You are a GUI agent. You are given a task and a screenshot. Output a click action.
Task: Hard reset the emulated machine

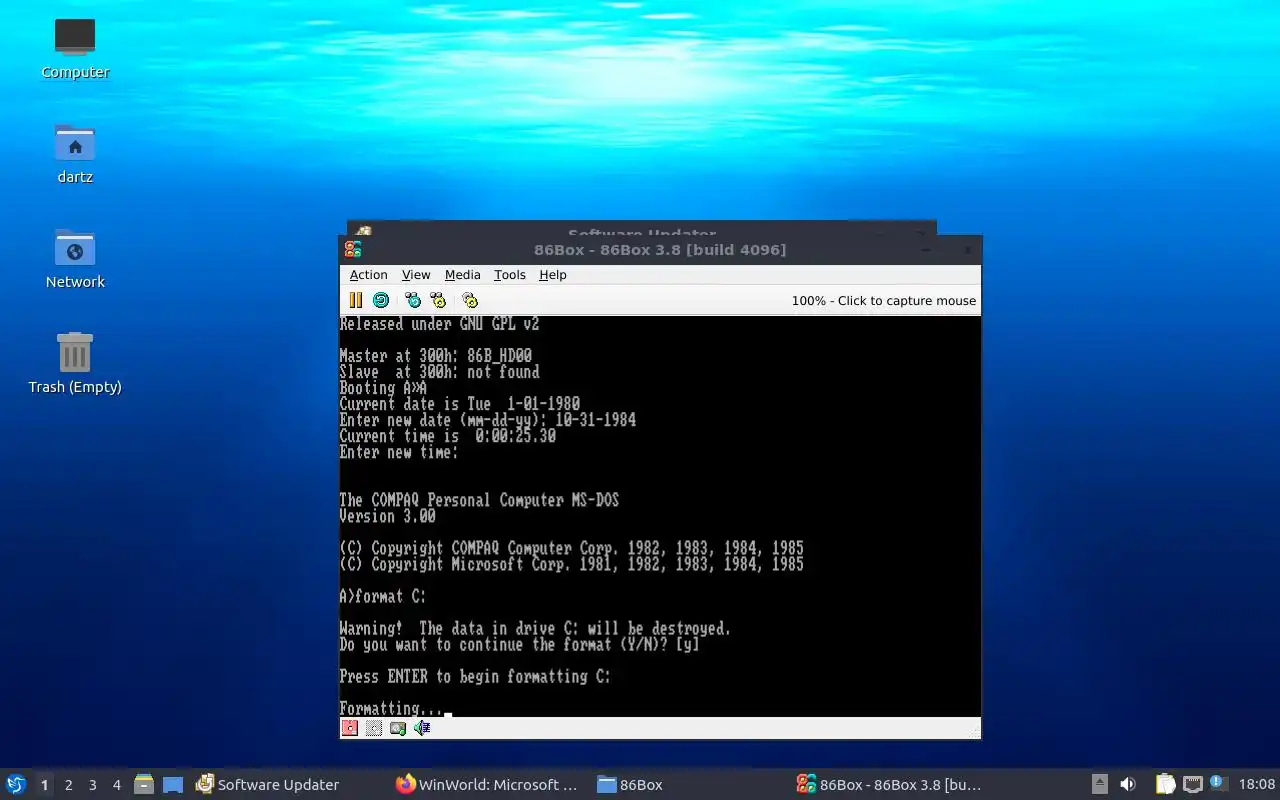[x=381, y=300]
